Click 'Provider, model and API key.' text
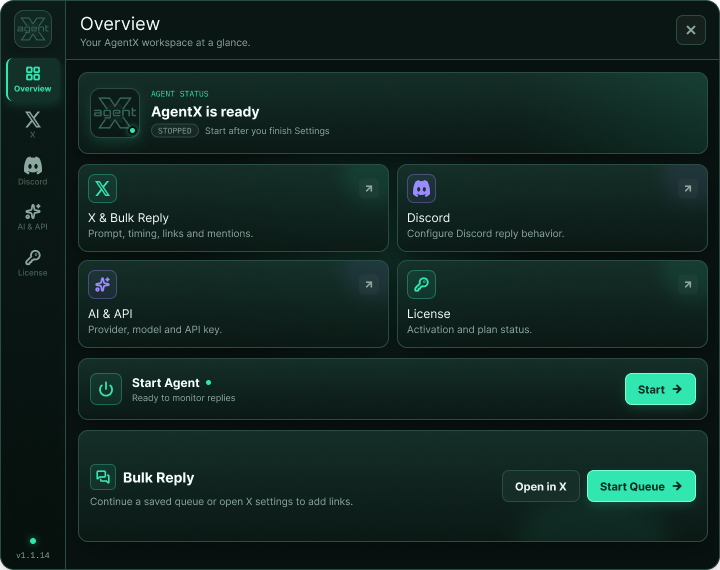Image resolution: width=720 pixels, height=570 pixels. [x=155, y=329]
